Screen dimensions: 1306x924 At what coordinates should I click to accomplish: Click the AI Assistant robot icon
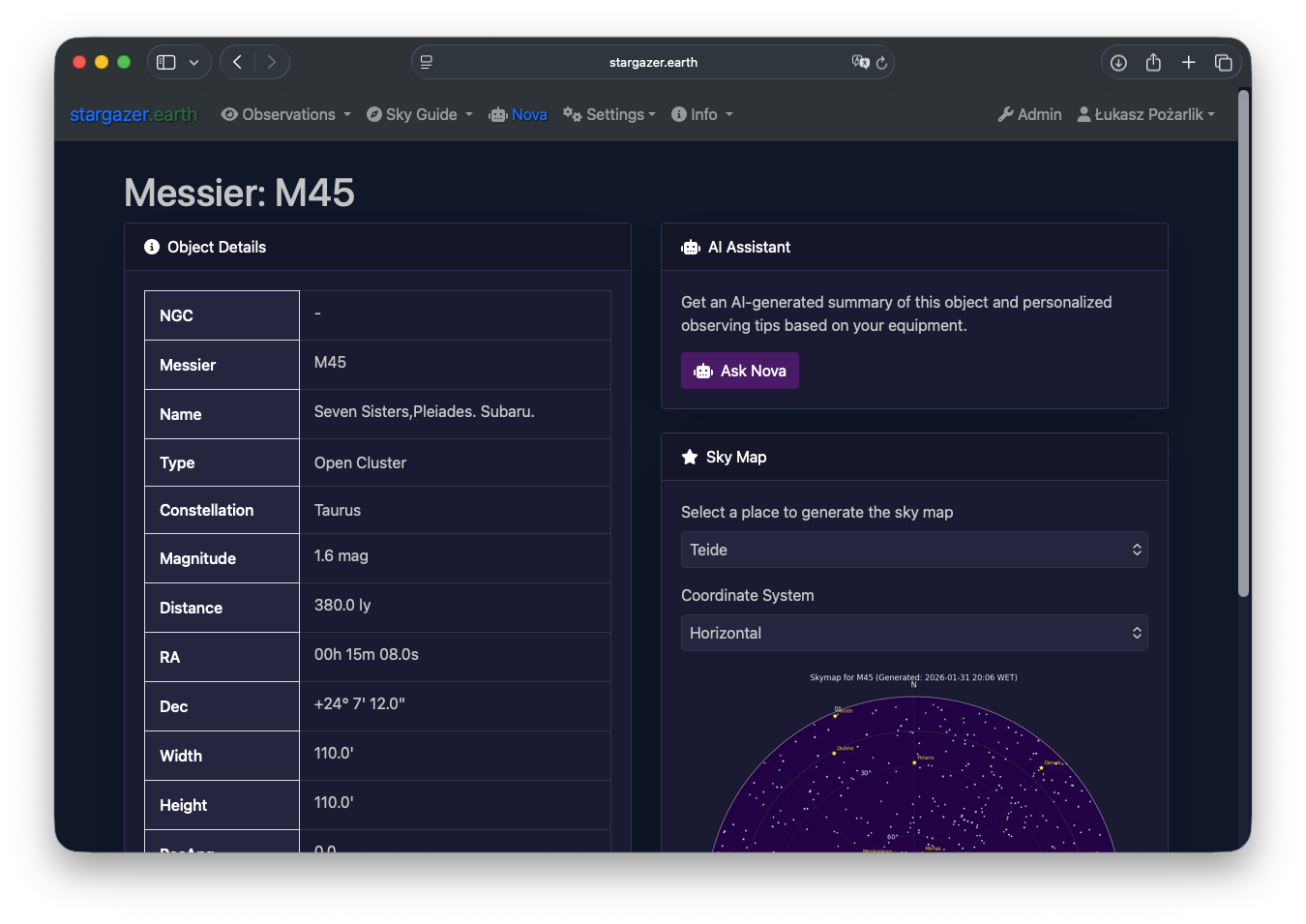pyautogui.click(x=691, y=248)
